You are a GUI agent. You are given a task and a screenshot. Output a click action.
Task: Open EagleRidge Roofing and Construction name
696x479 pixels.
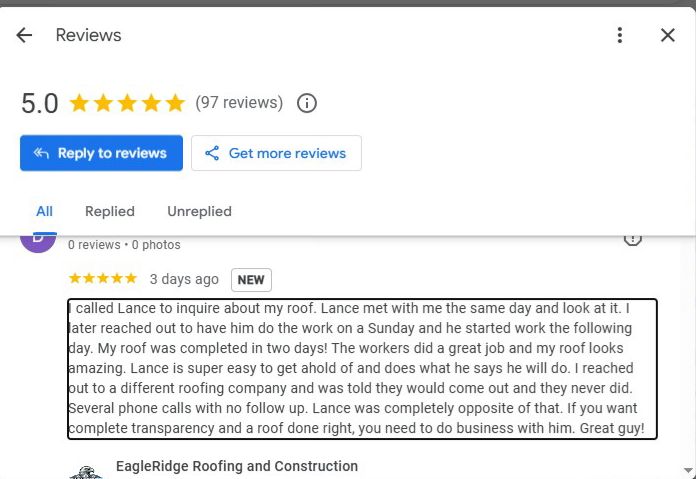[236, 466]
